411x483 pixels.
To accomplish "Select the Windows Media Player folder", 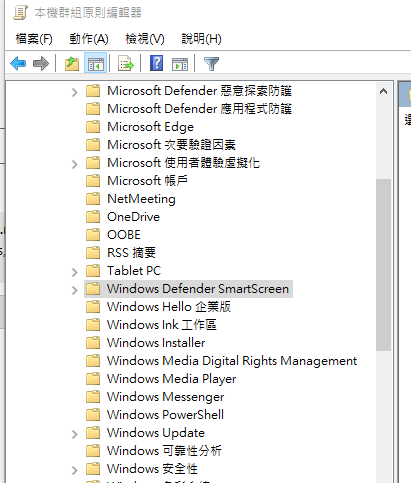I will (x=171, y=379).
